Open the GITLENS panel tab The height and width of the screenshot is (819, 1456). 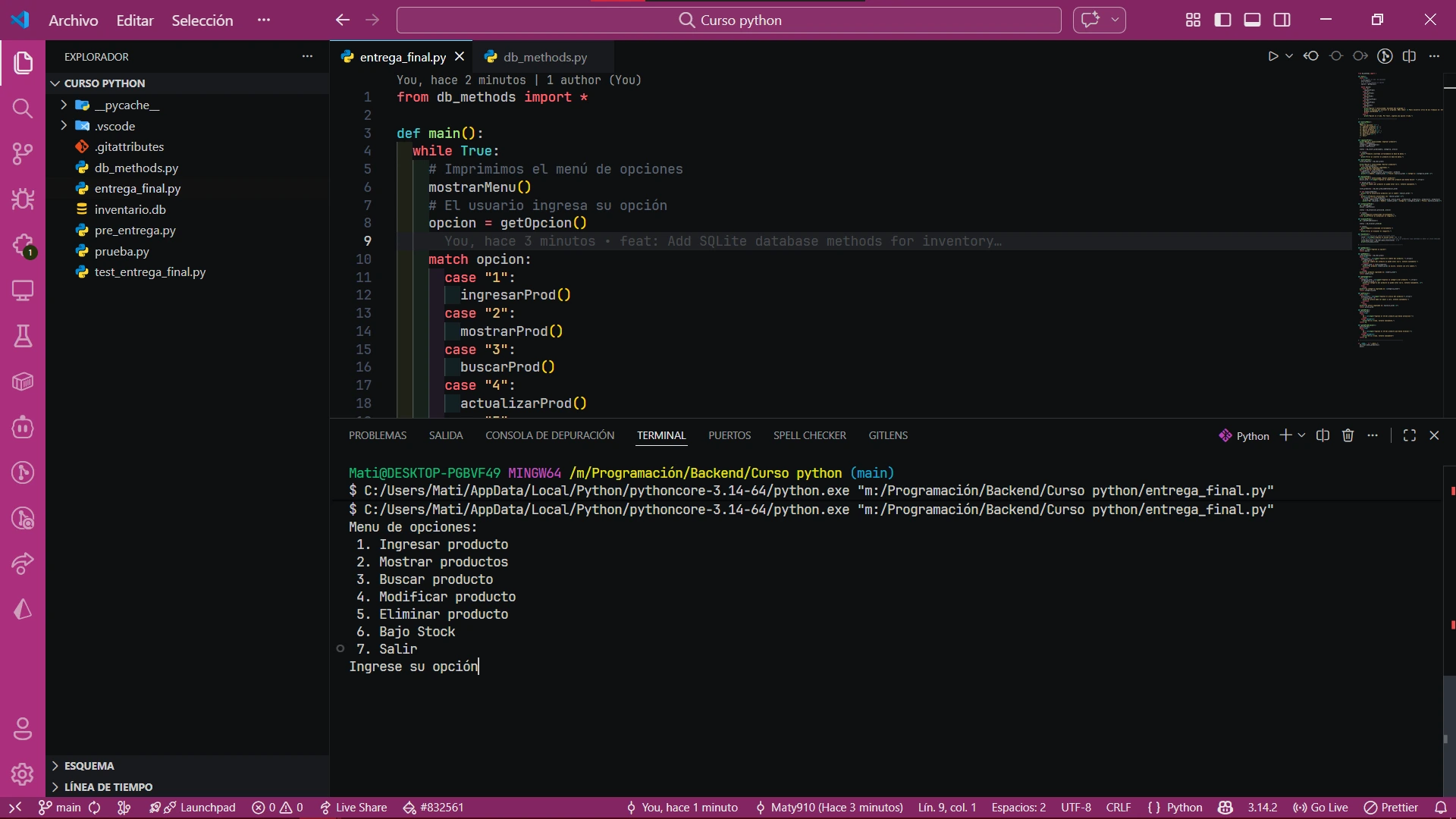pos(888,435)
